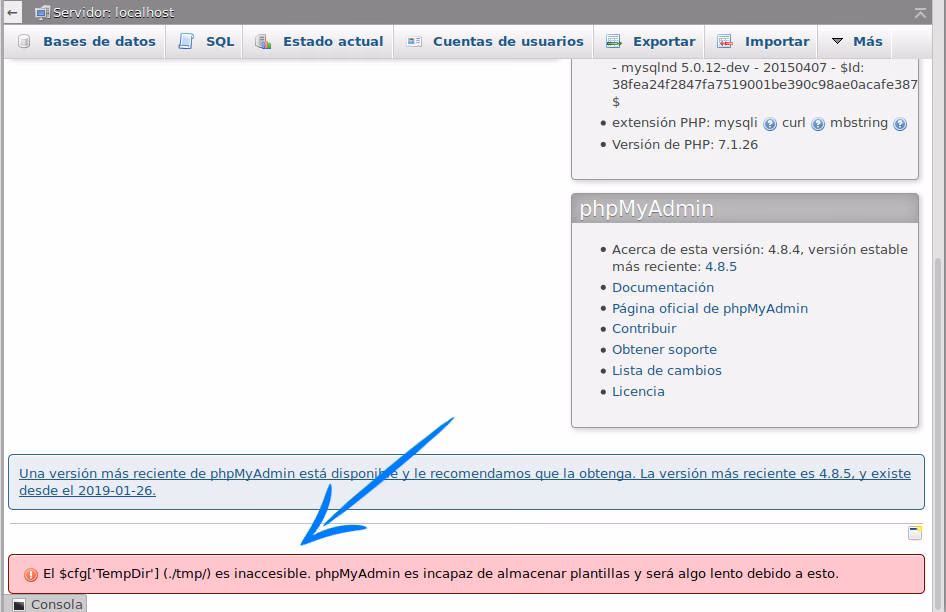Go to the Importar tab
The width and height of the screenshot is (946, 612).
pyautogui.click(x=763, y=42)
